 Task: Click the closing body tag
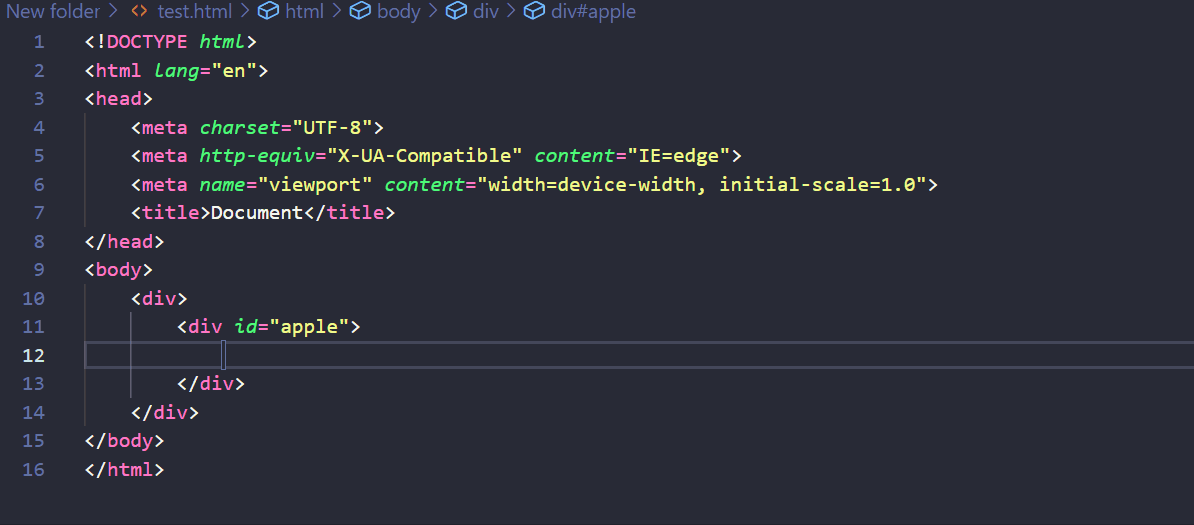(124, 440)
